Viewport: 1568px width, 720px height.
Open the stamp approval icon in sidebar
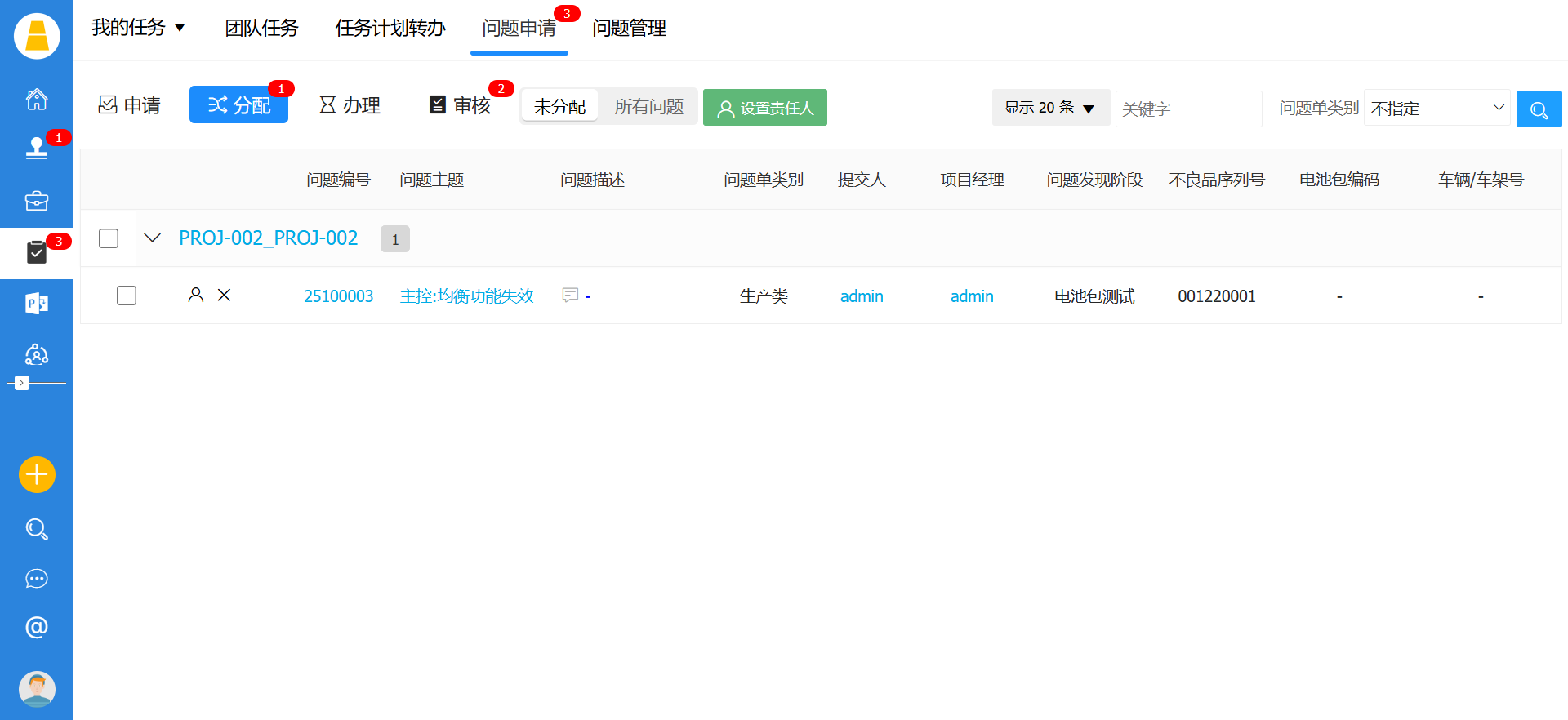click(x=37, y=148)
